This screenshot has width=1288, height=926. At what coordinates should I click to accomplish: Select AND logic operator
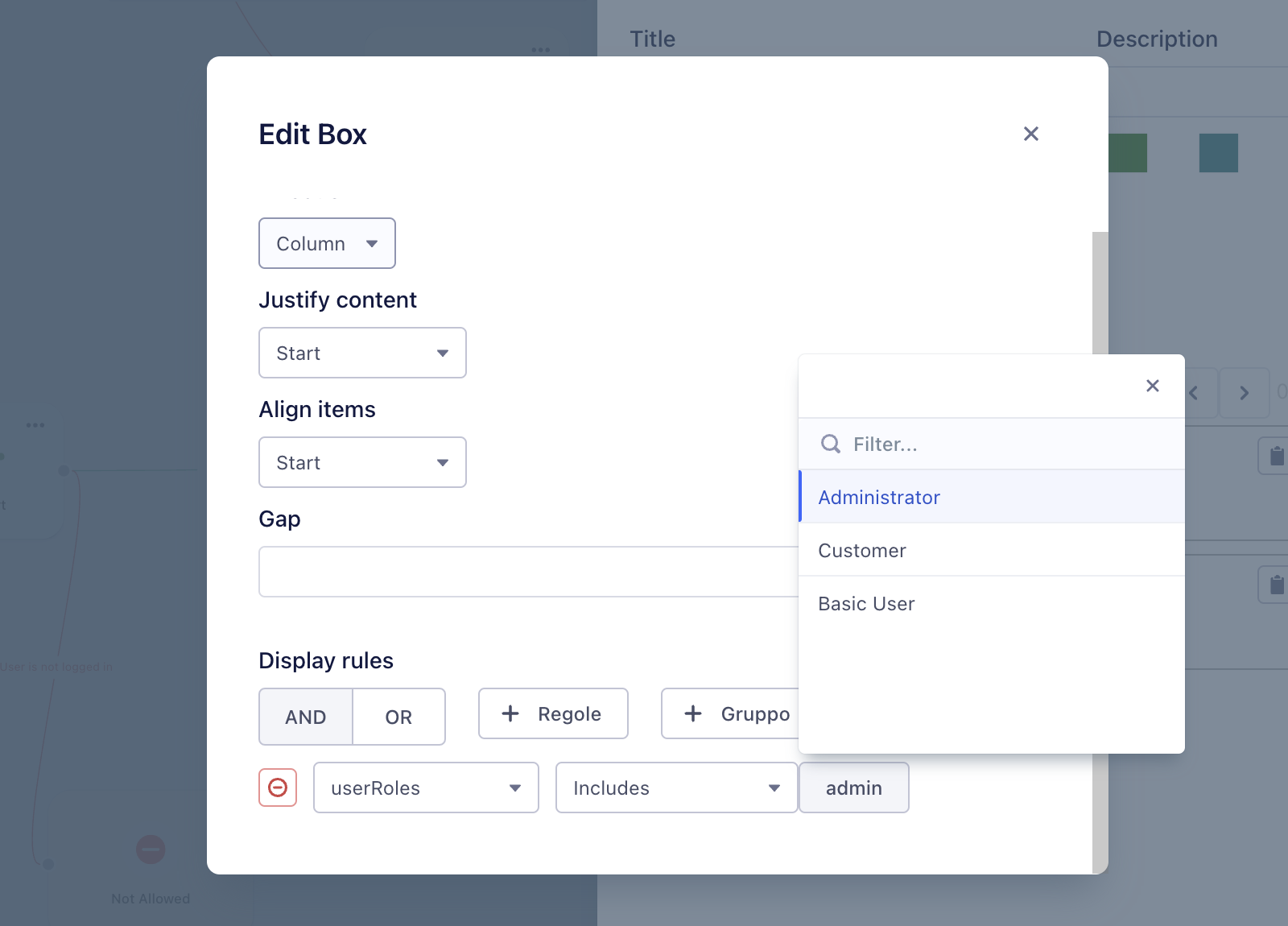(305, 717)
